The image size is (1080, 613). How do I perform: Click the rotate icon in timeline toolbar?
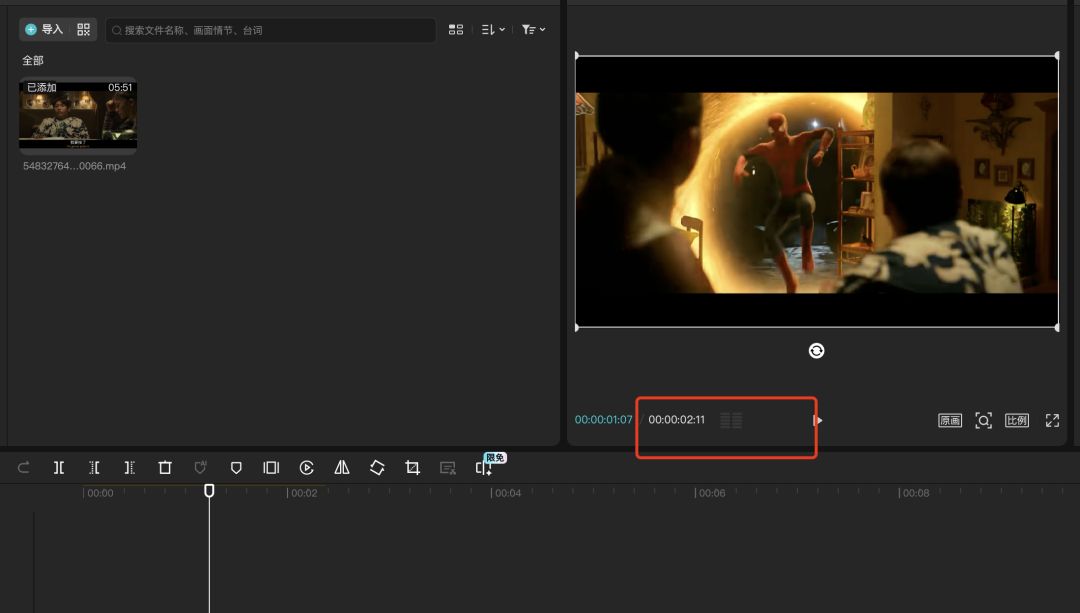(x=377, y=467)
